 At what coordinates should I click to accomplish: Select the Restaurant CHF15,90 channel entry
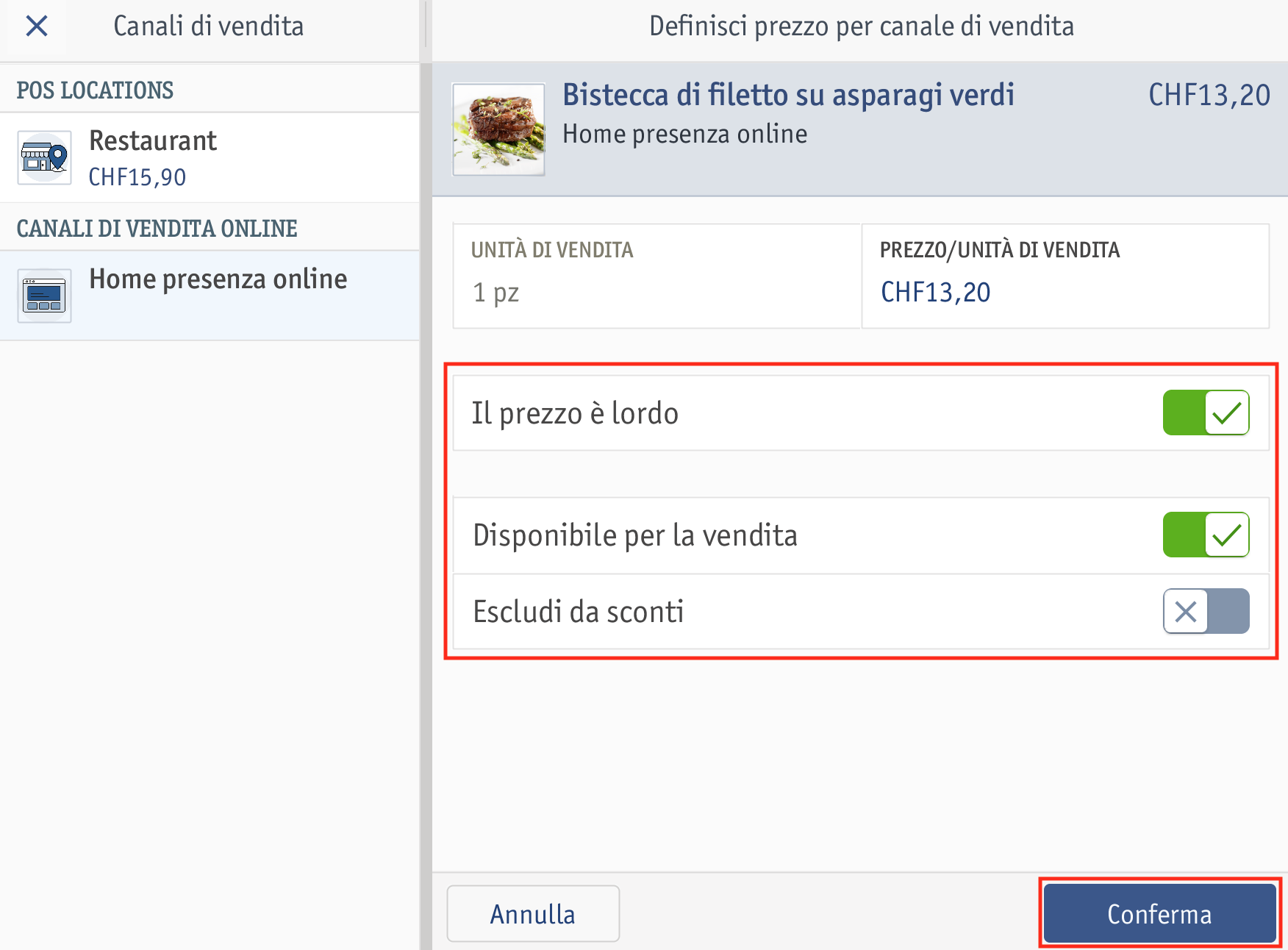click(x=210, y=157)
